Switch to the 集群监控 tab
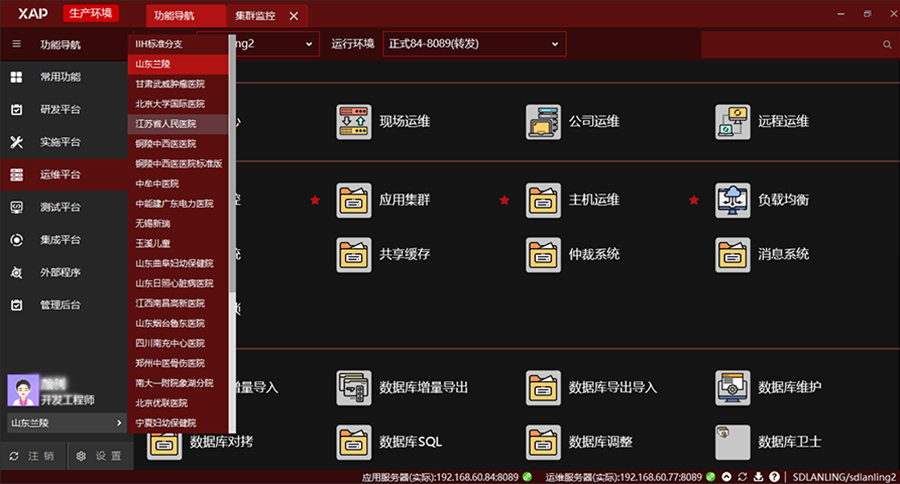This screenshot has height=484, width=900. (x=258, y=16)
